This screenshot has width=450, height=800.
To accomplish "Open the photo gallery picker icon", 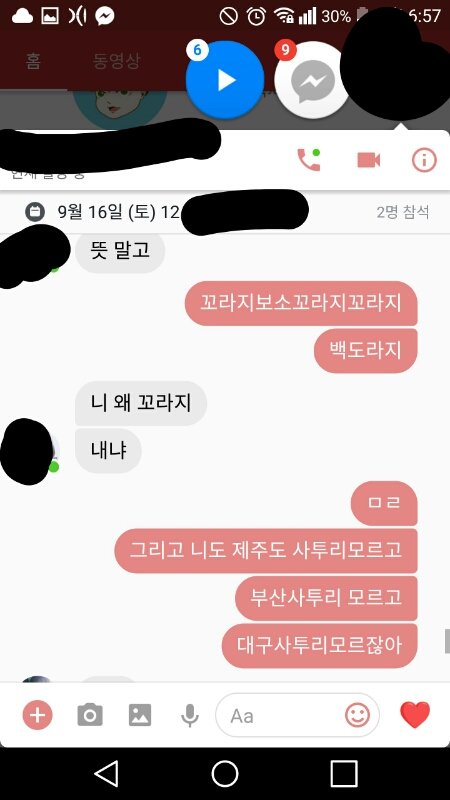I will pyautogui.click(x=140, y=715).
